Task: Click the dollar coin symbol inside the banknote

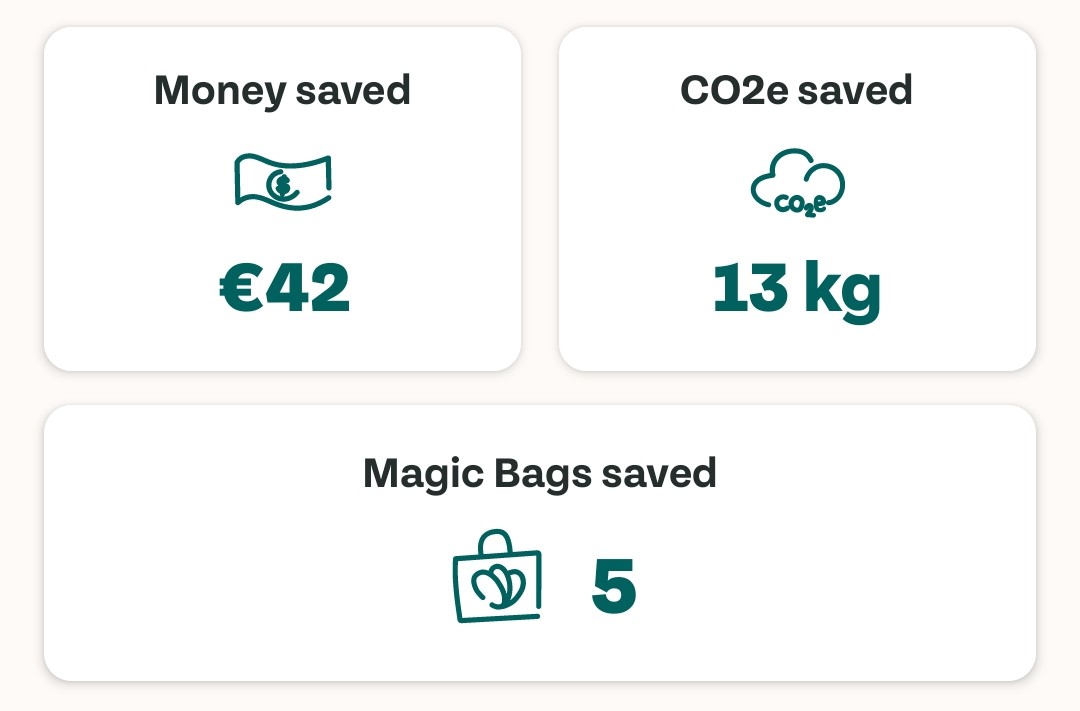Action: (284, 183)
